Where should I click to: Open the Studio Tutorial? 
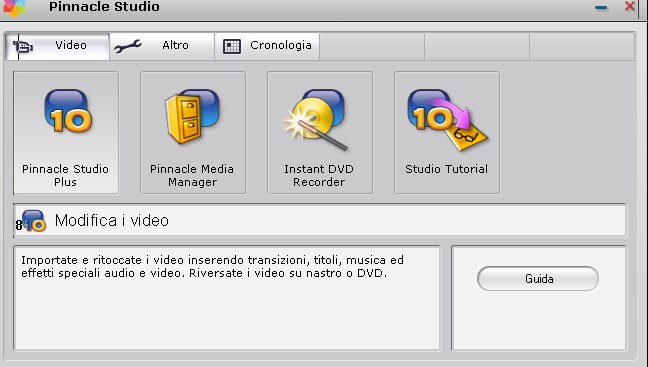[447, 133]
